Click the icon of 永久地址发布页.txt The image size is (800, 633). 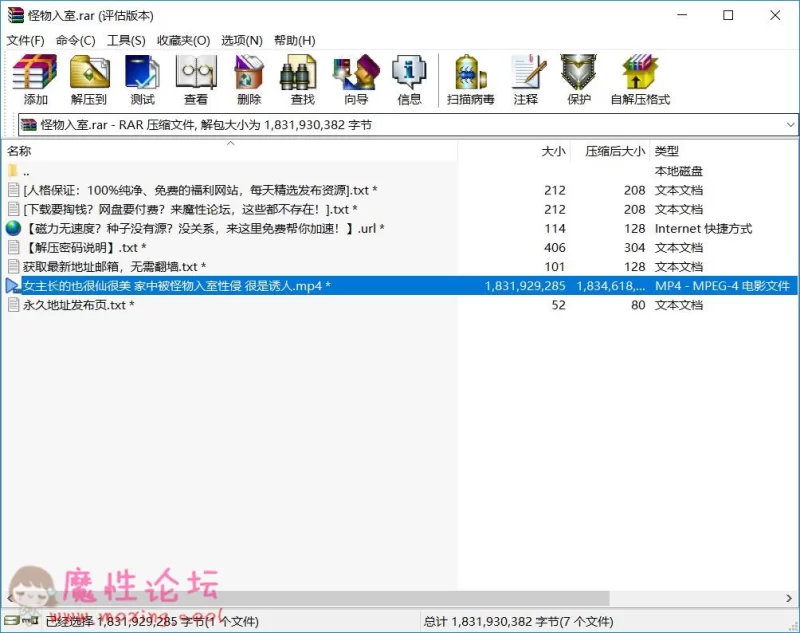tap(14, 305)
